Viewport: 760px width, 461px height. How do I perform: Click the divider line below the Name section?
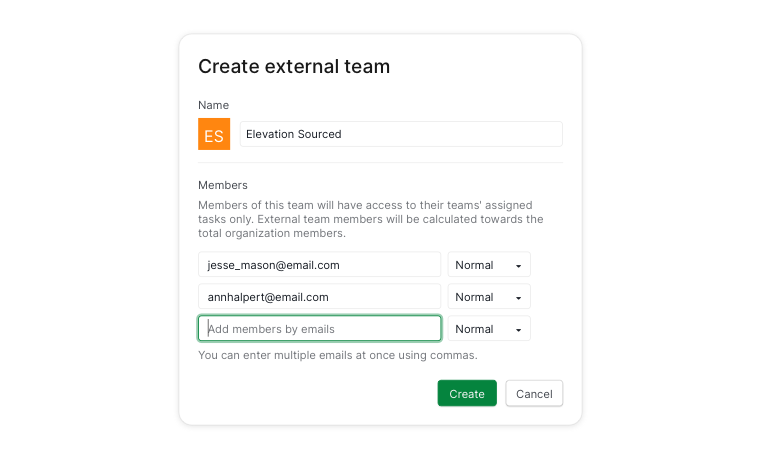[380, 163]
